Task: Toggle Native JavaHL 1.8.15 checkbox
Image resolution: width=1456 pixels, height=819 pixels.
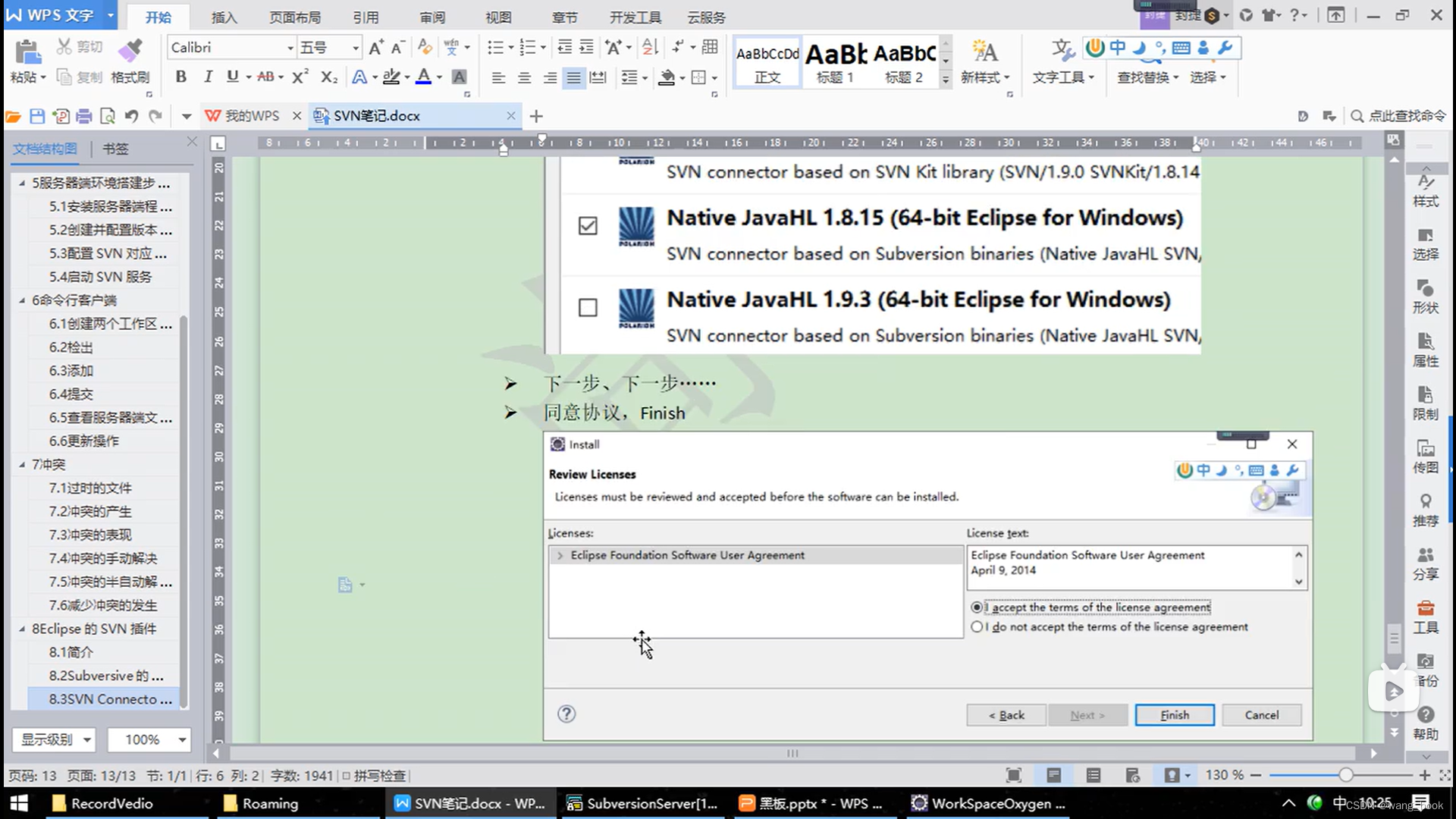Action: 588,225
